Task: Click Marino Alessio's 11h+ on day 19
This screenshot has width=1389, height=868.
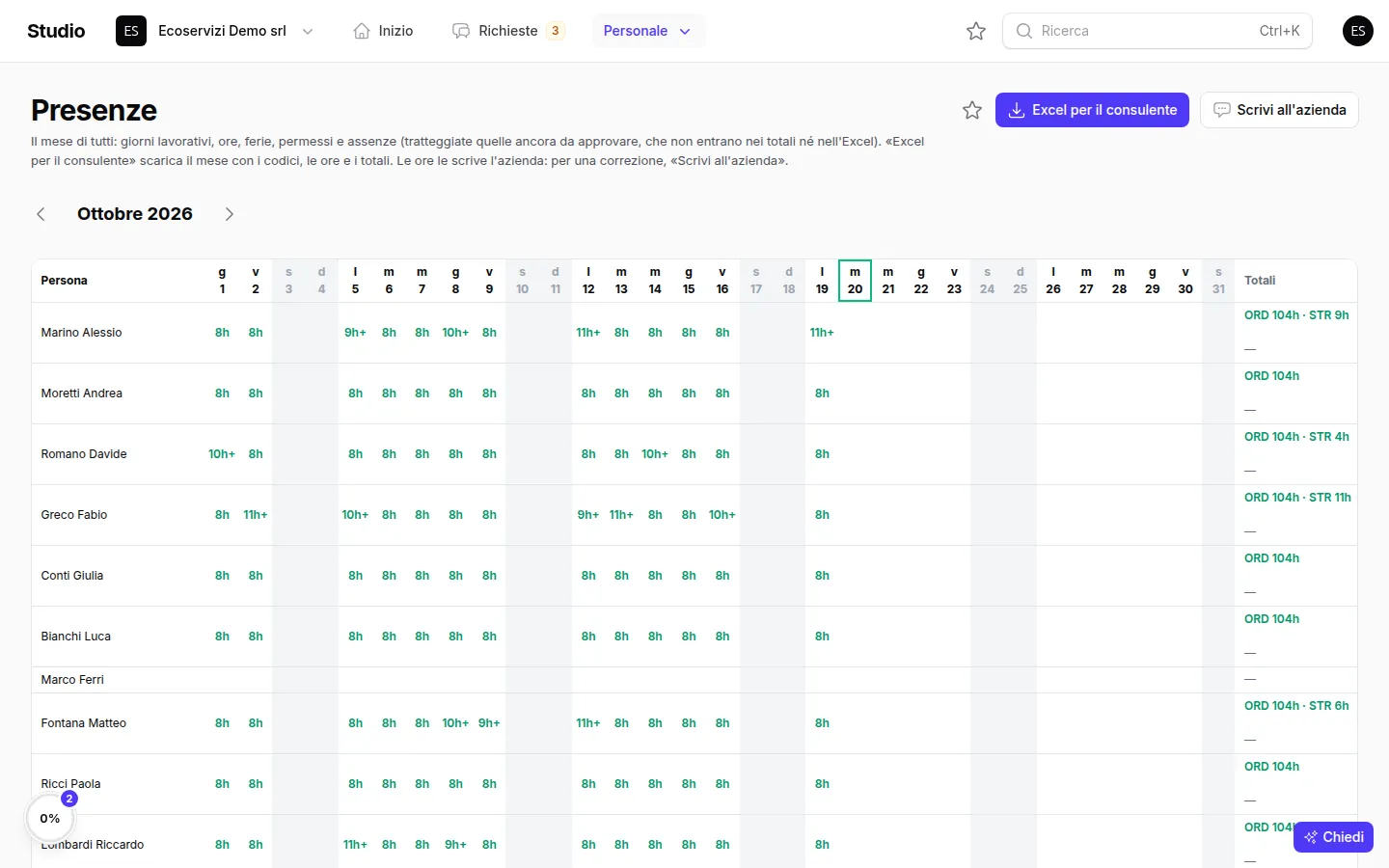Action: [x=822, y=333]
